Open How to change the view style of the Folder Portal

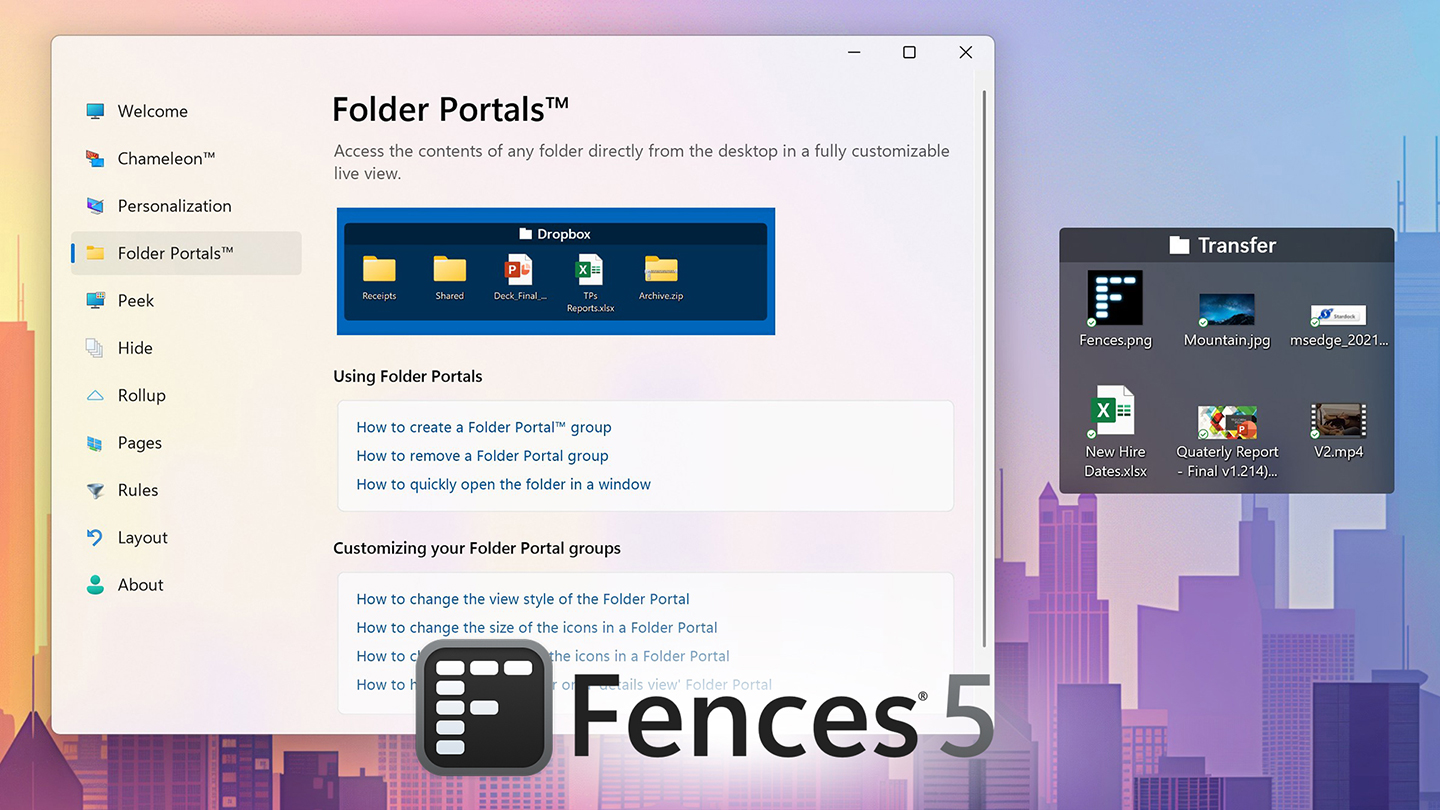coord(522,598)
